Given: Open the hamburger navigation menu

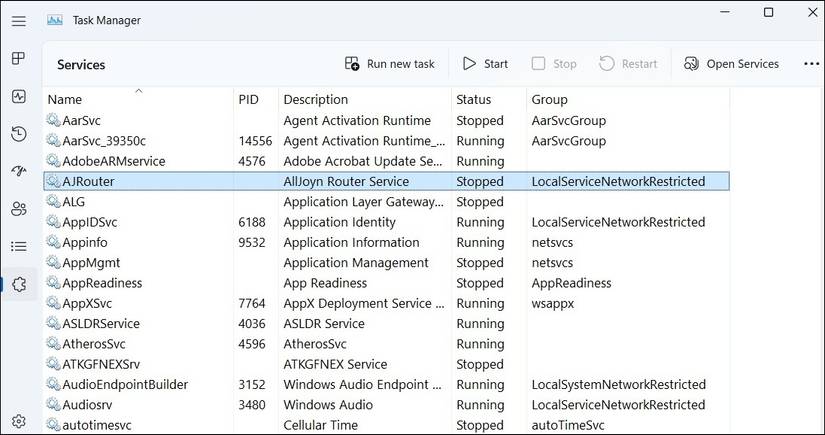Looking at the screenshot, I should pyautogui.click(x=18, y=20).
